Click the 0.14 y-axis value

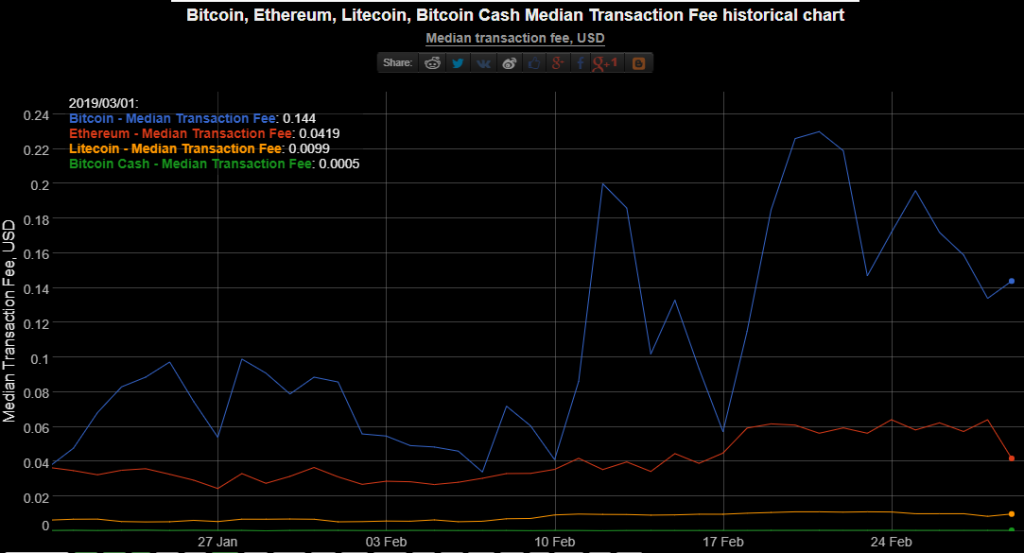[x=37, y=289]
